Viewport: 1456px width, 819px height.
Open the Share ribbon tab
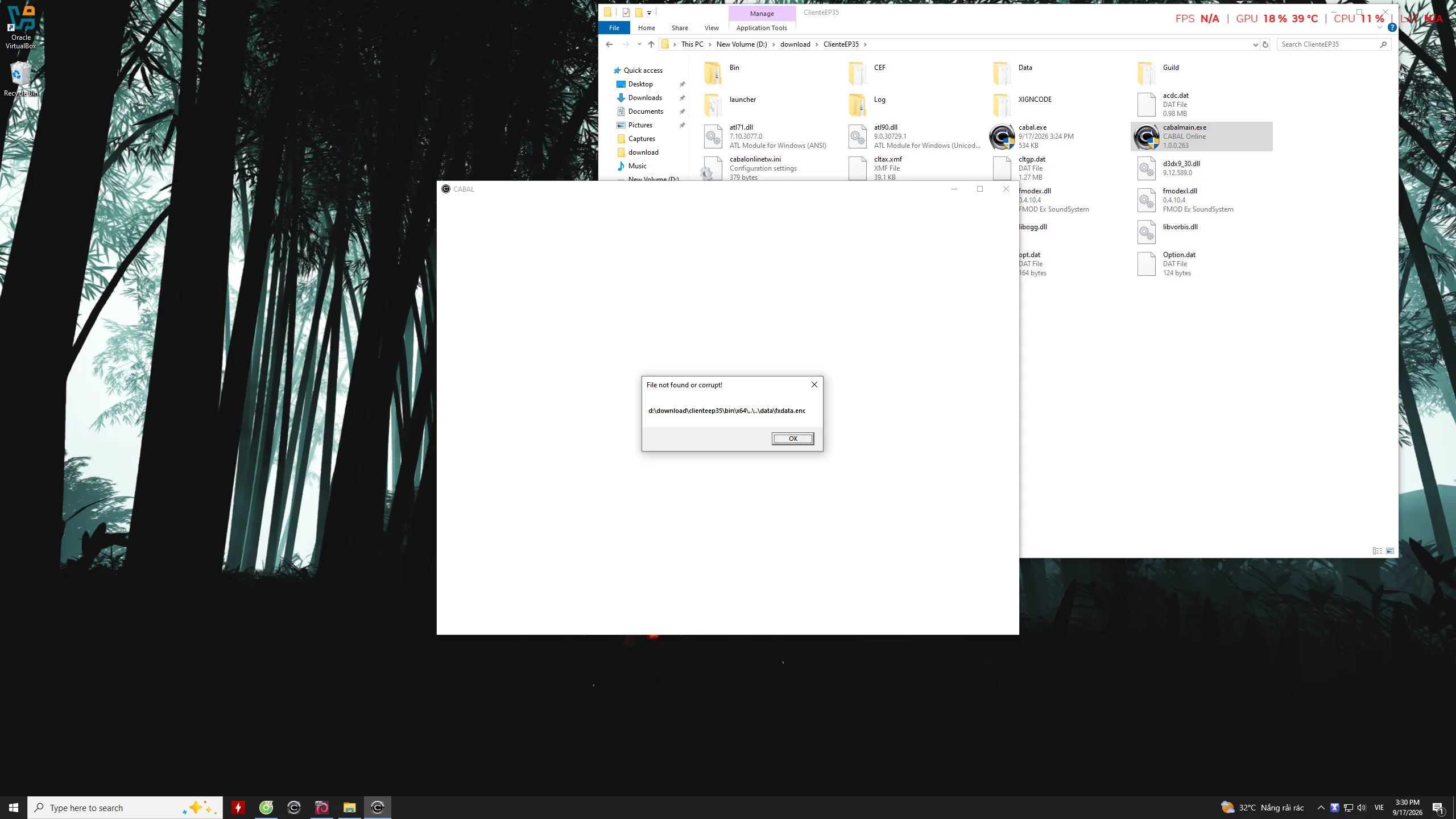pyautogui.click(x=679, y=28)
